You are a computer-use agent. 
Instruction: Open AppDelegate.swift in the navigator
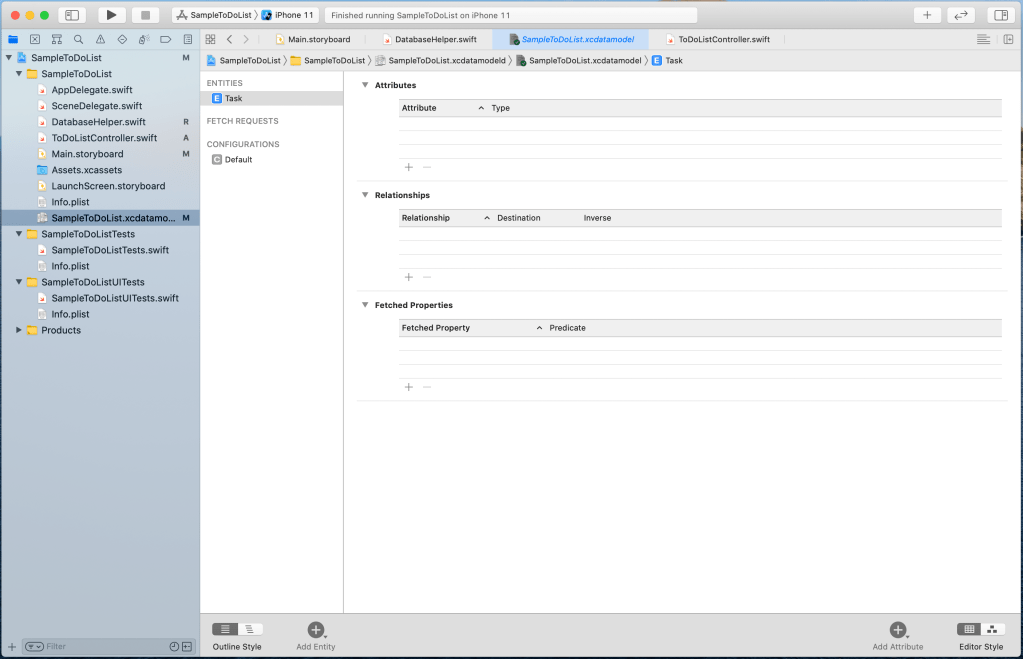click(91, 90)
